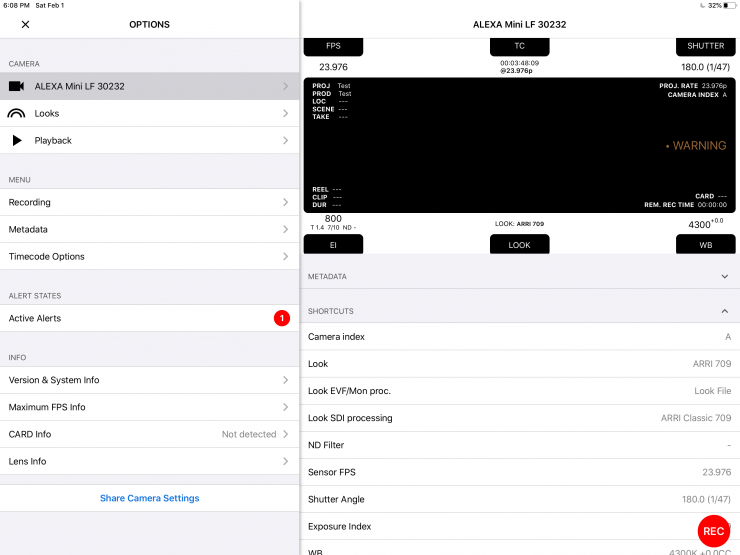Select the Look SDI processing shortcut row
Screen dimensions: 740x555
click(x=519, y=418)
